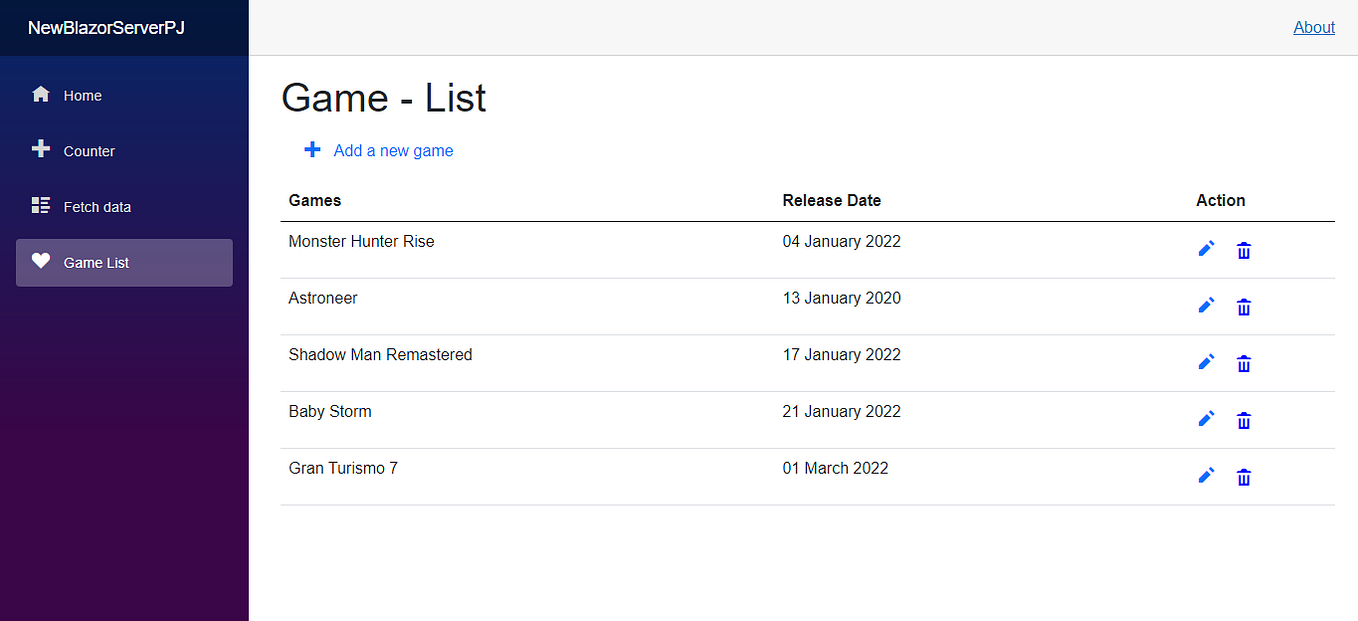The image size is (1358, 621).
Task: Click the Games column header
Action: pos(315,200)
